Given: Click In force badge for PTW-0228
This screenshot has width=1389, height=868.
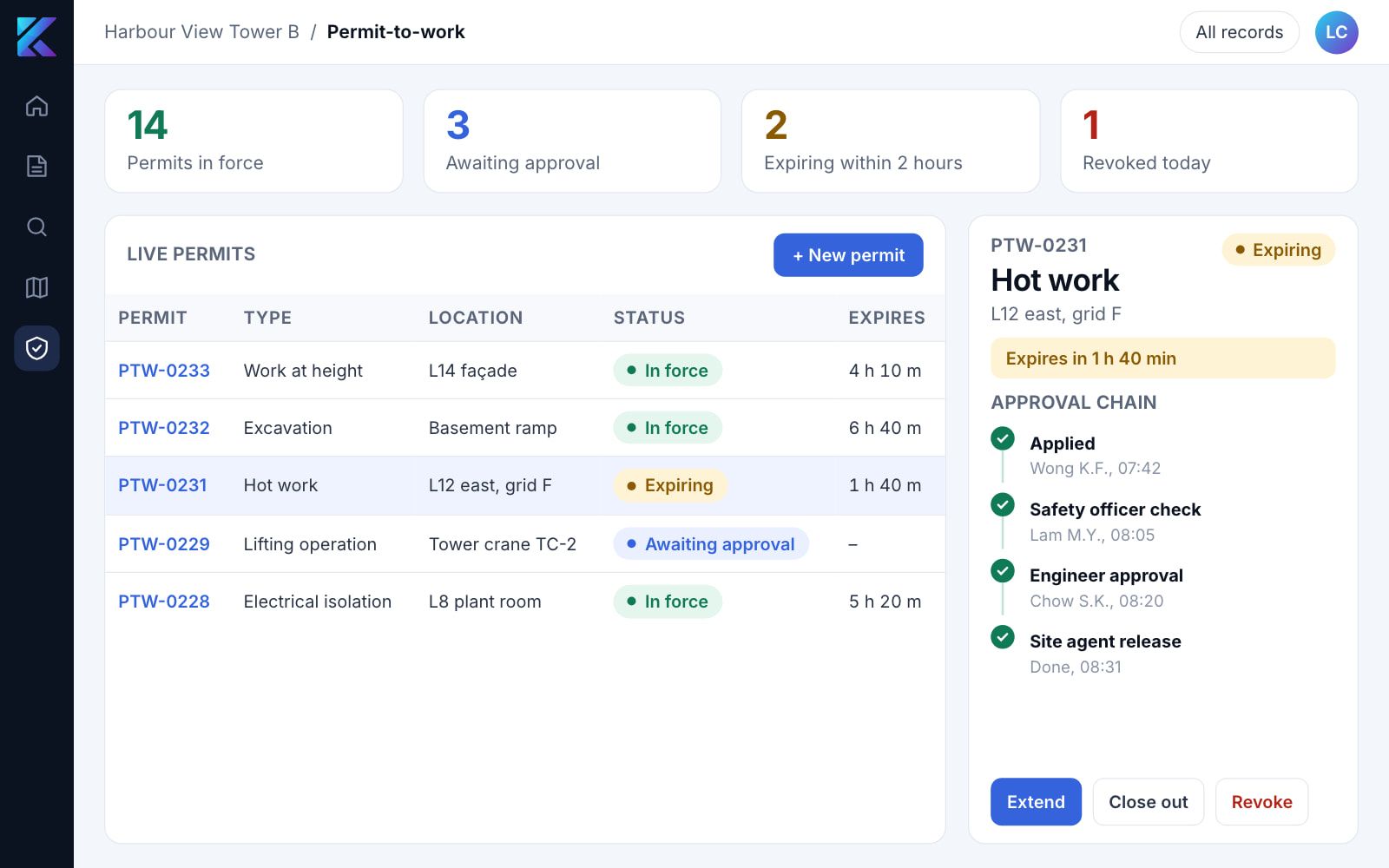Looking at the screenshot, I should click(668, 602).
